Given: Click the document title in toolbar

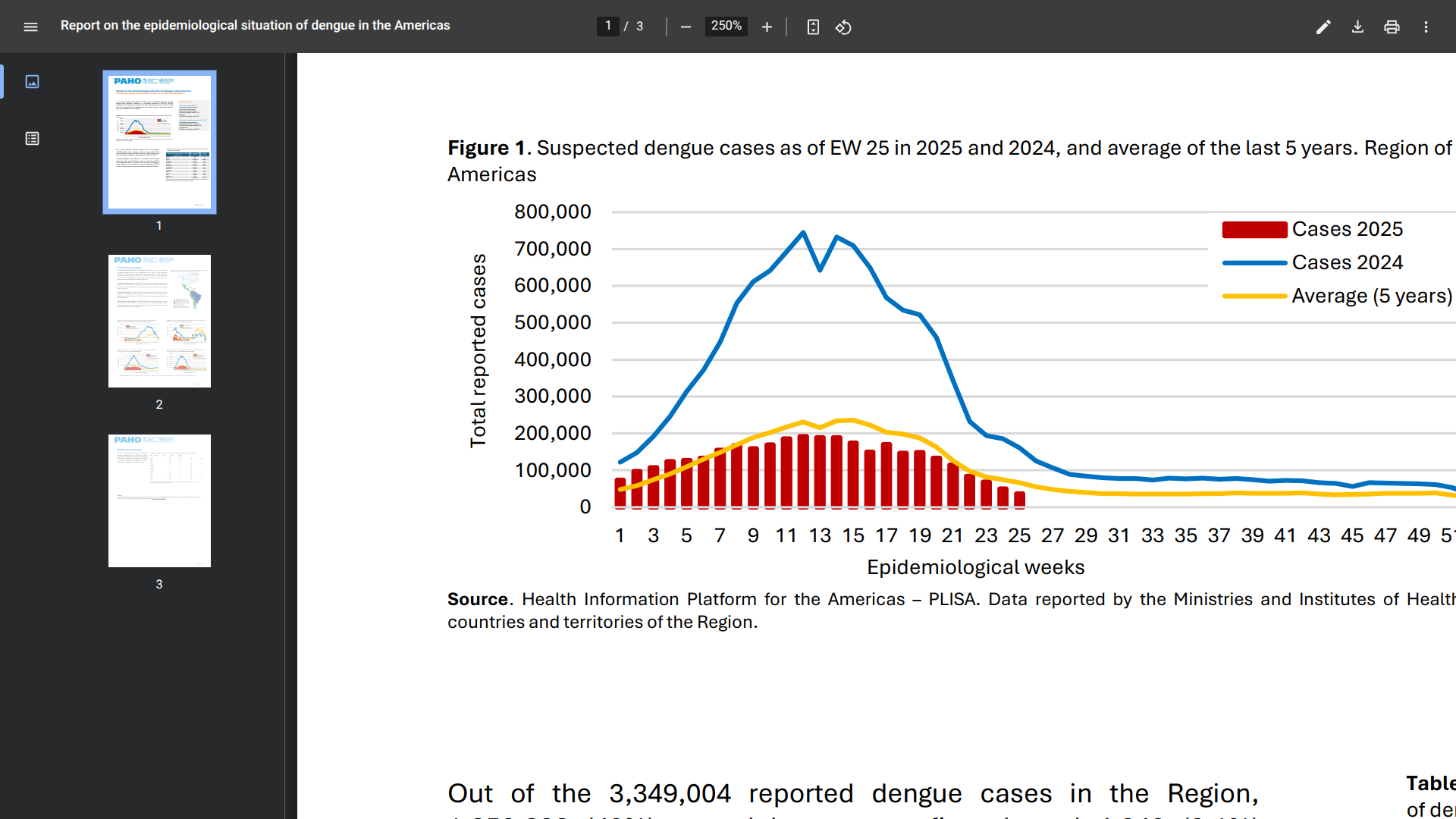Looking at the screenshot, I should pyautogui.click(x=255, y=25).
